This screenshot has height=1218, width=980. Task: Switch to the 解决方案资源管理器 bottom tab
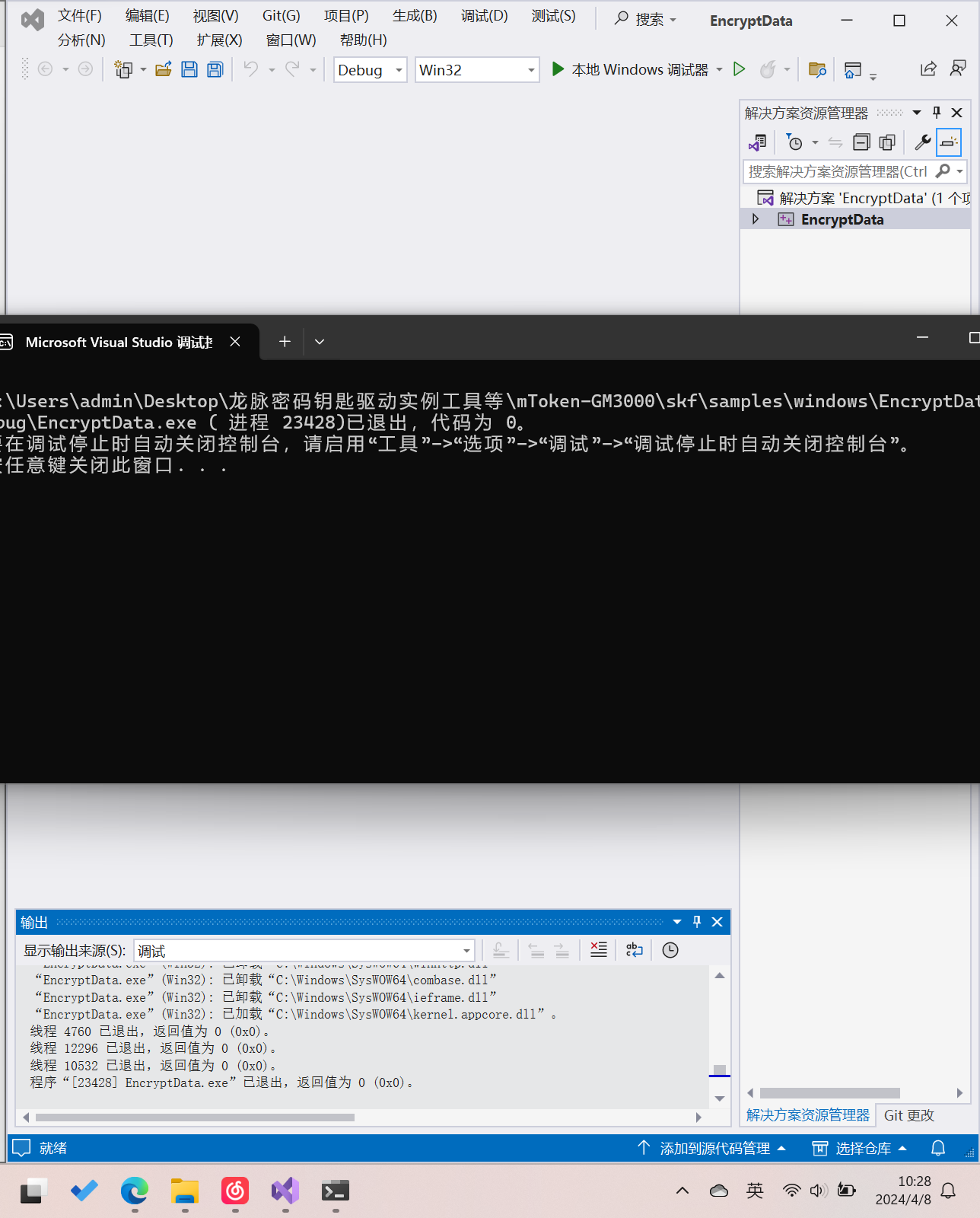807,1115
